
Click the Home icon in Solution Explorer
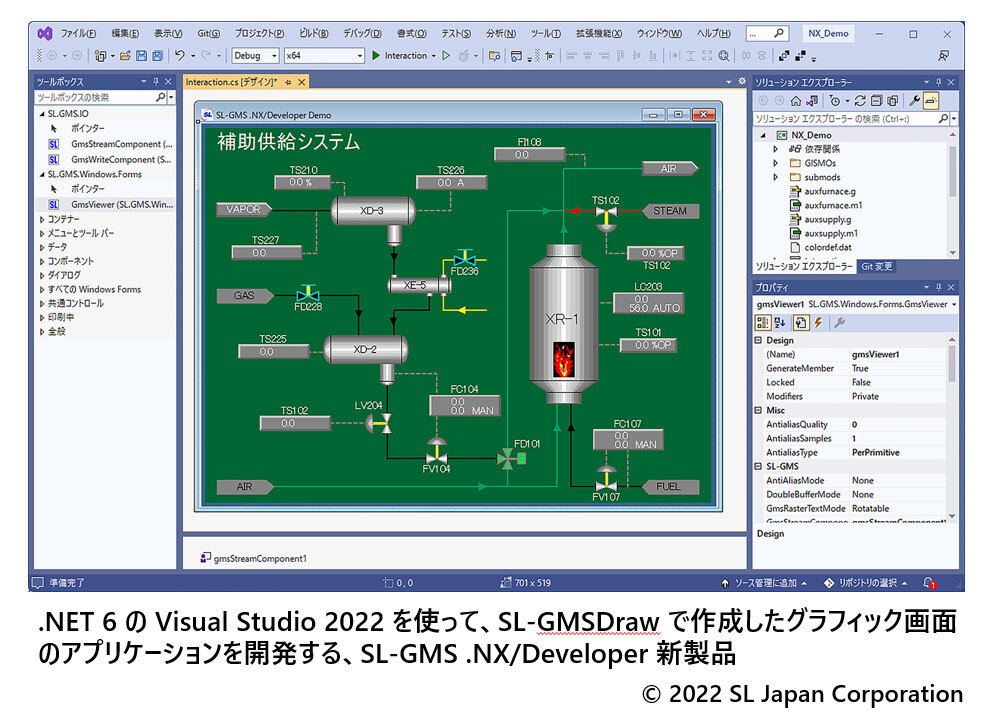(x=796, y=101)
